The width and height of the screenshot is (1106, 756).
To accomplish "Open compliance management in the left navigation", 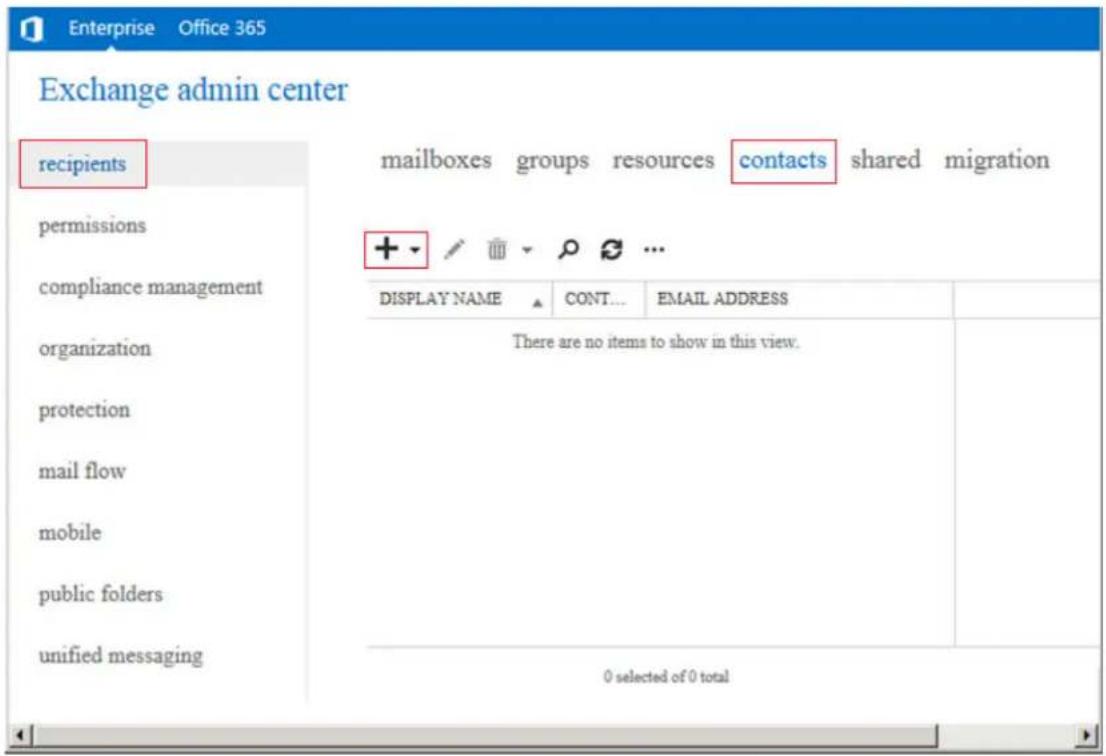I will (x=150, y=287).
